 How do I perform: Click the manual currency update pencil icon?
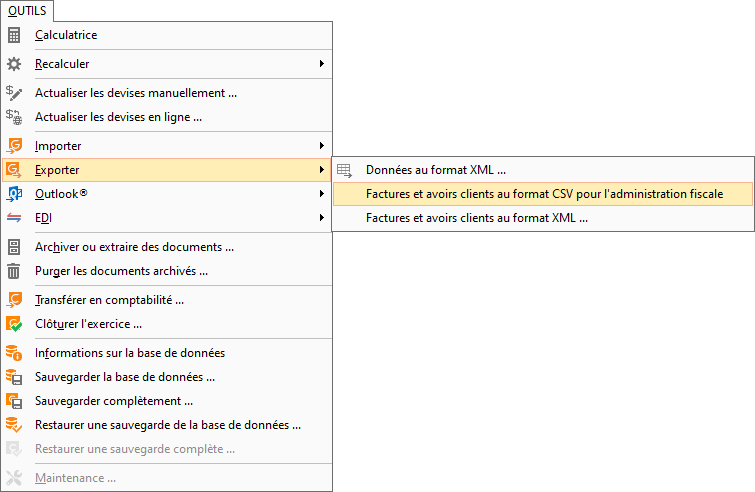(14, 93)
